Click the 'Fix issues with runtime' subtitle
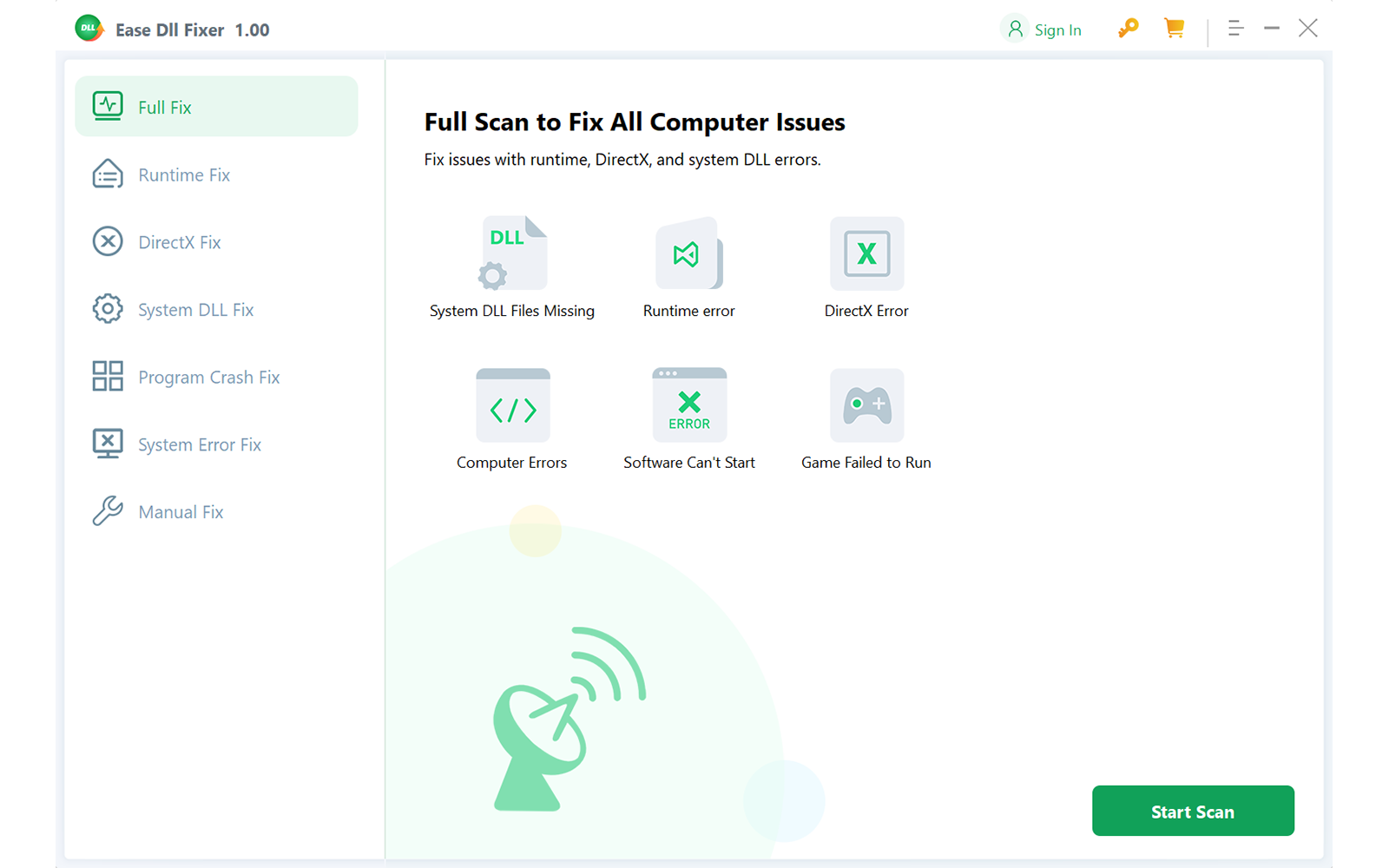Viewport: 1389px width, 868px height. tap(622, 160)
